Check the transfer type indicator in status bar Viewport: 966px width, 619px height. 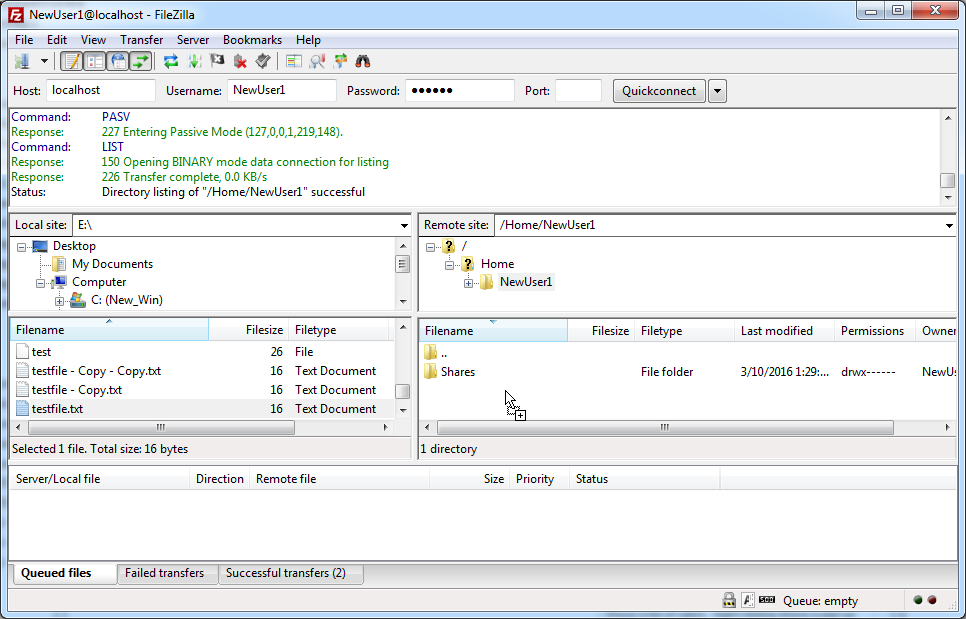pyautogui.click(x=748, y=600)
